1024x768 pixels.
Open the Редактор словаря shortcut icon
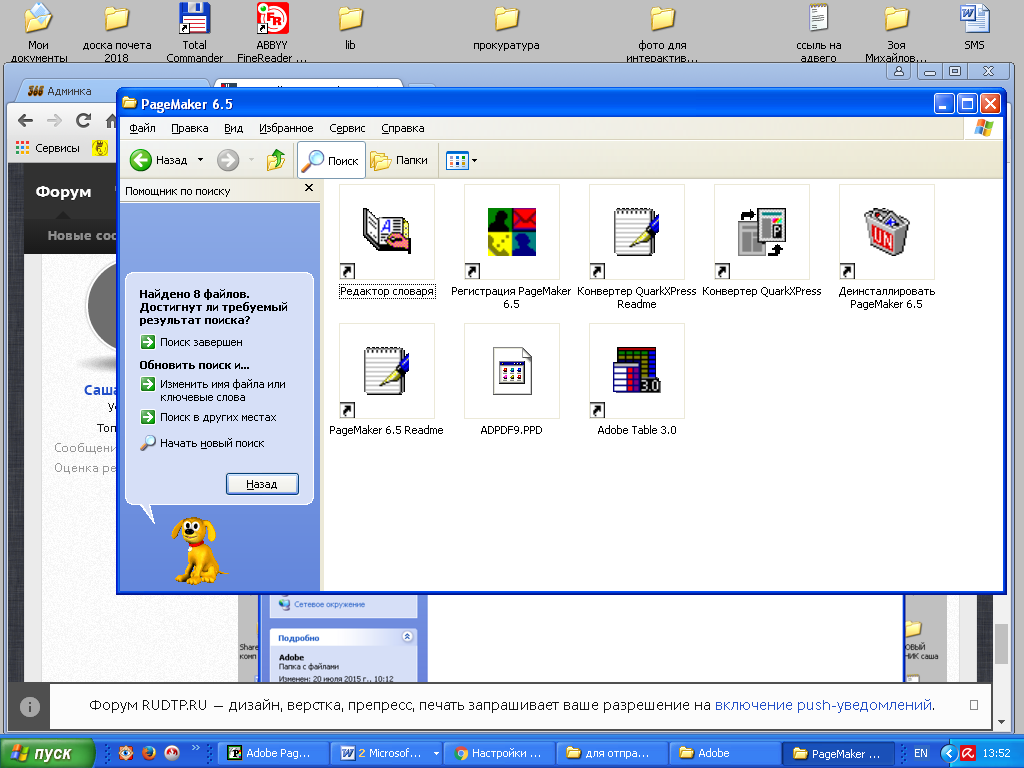[387, 232]
